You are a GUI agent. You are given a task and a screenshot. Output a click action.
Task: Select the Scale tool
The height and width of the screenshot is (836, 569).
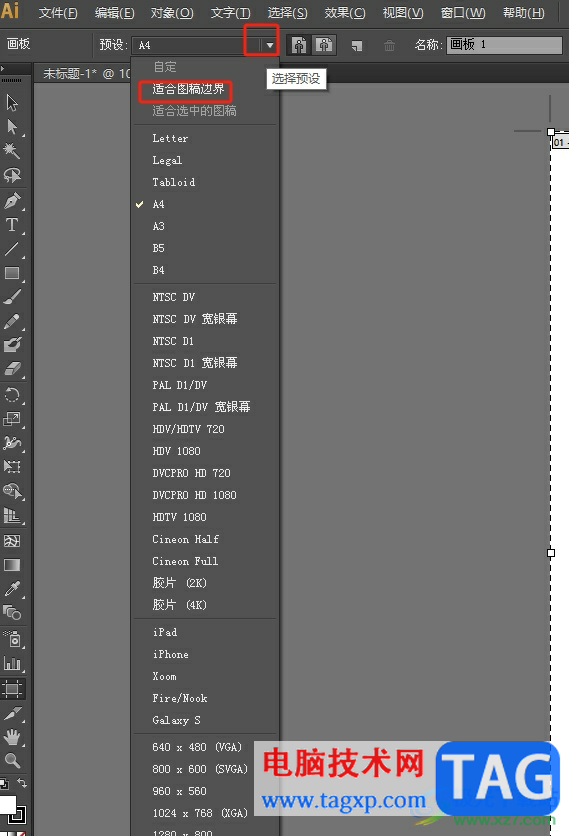tap(12, 419)
